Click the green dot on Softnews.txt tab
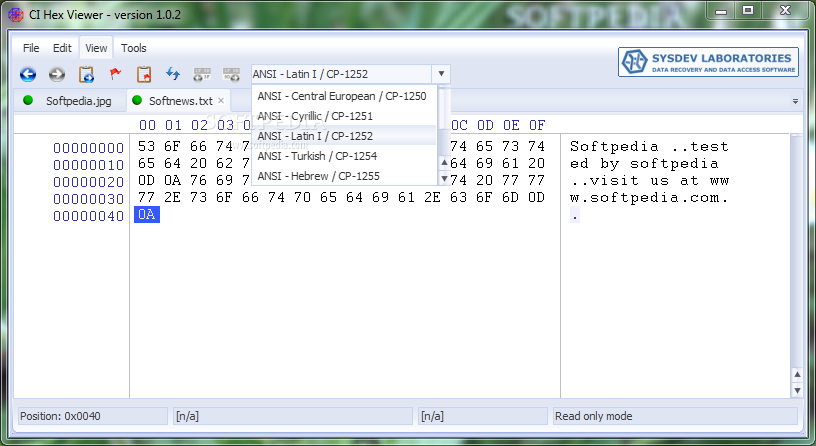Screen dimensions: 816x446 [x=137, y=100]
